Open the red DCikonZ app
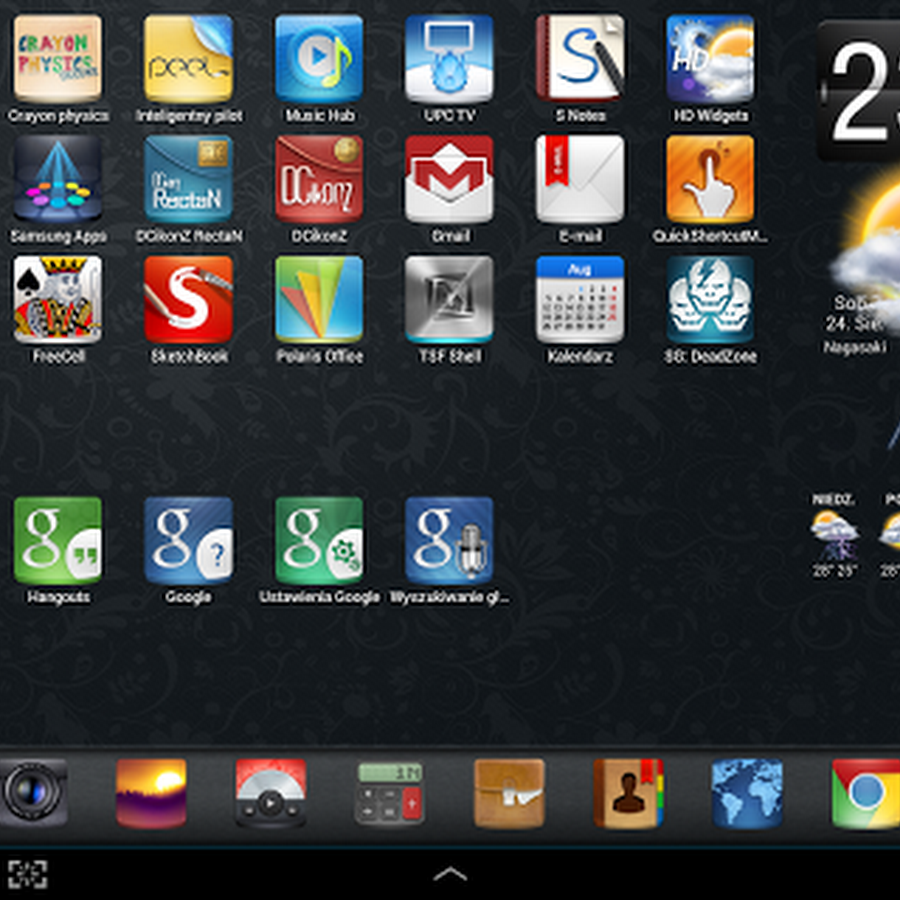 tap(319, 179)
